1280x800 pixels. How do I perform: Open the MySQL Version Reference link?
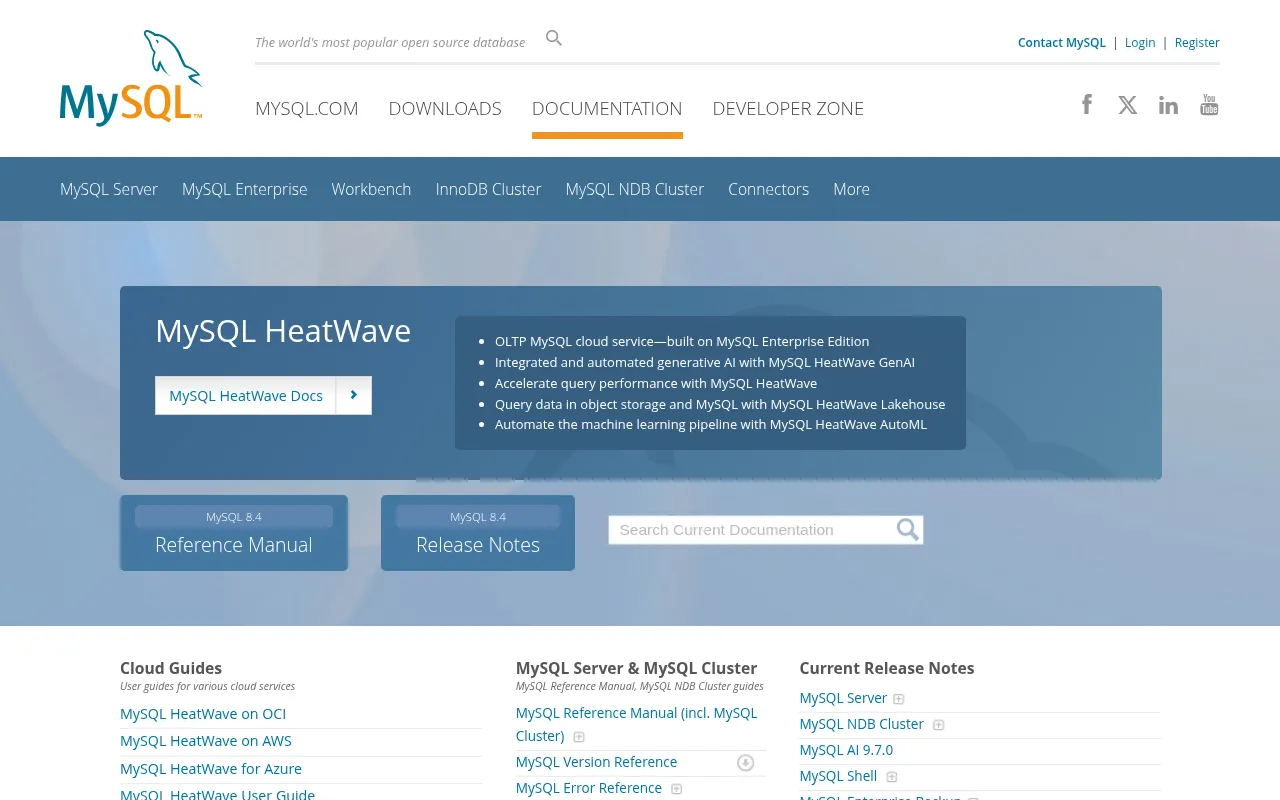[x=597, y=762]
